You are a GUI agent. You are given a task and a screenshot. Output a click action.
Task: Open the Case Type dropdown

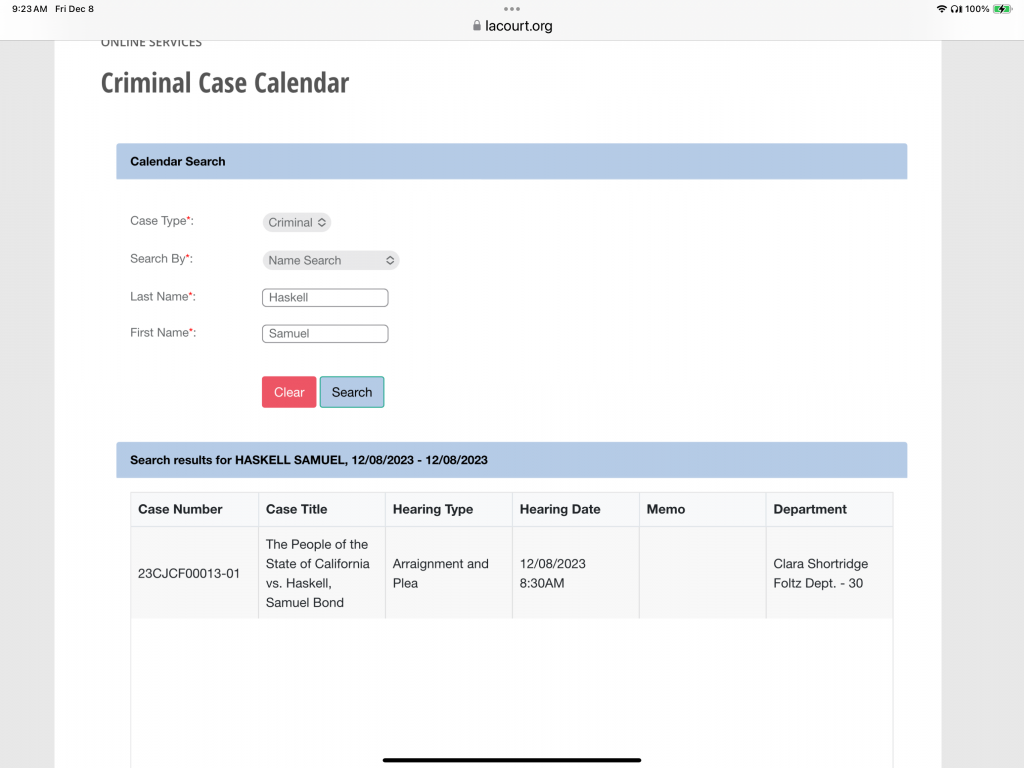(x=298, y=222)
